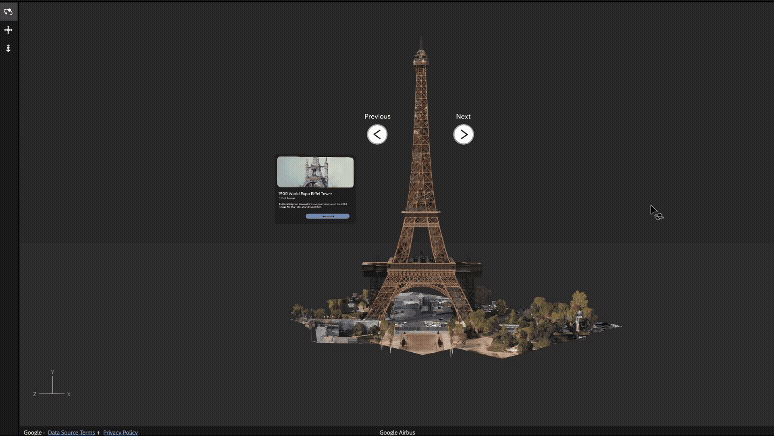Select the vertical dolly zoom tool
This screenshot has height=436, width=774.
click(8, 48)
